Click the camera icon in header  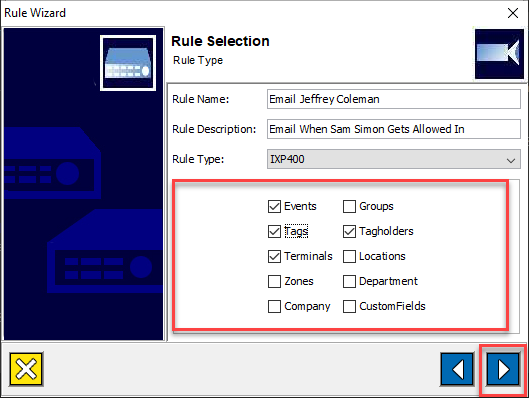499,54
